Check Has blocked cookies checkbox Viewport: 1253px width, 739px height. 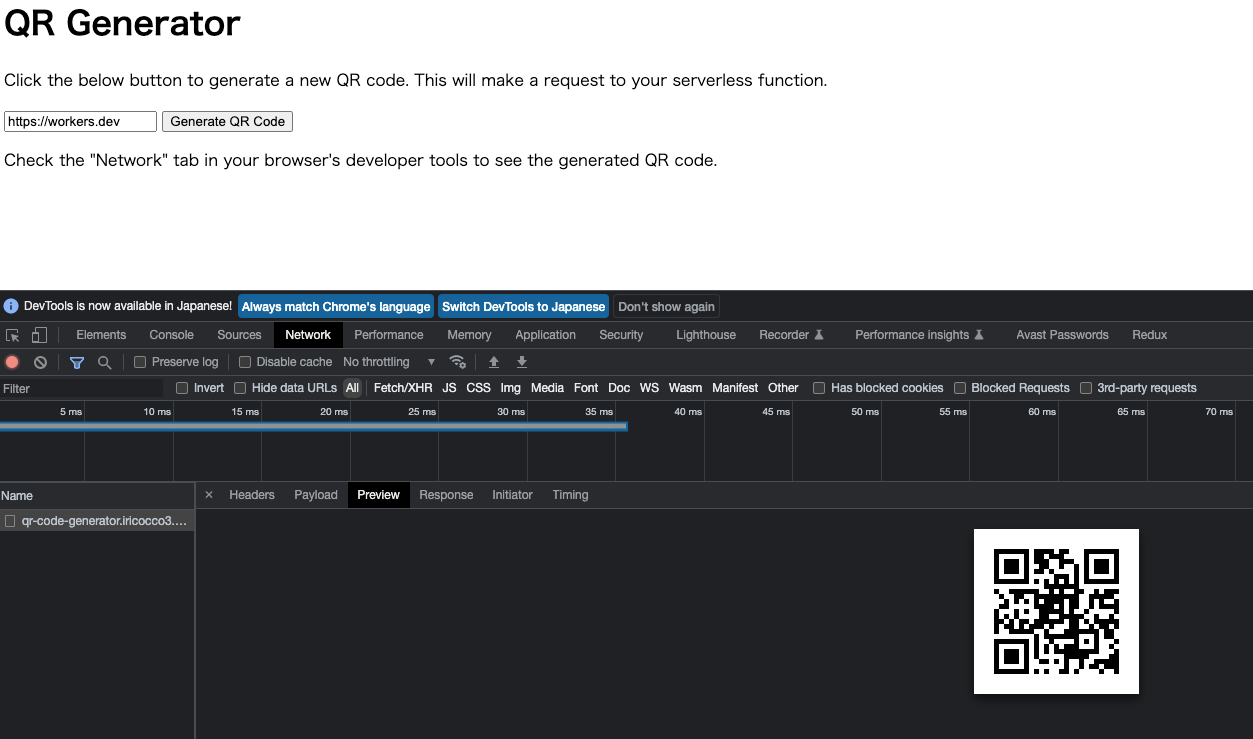click(x=819, y=388)
